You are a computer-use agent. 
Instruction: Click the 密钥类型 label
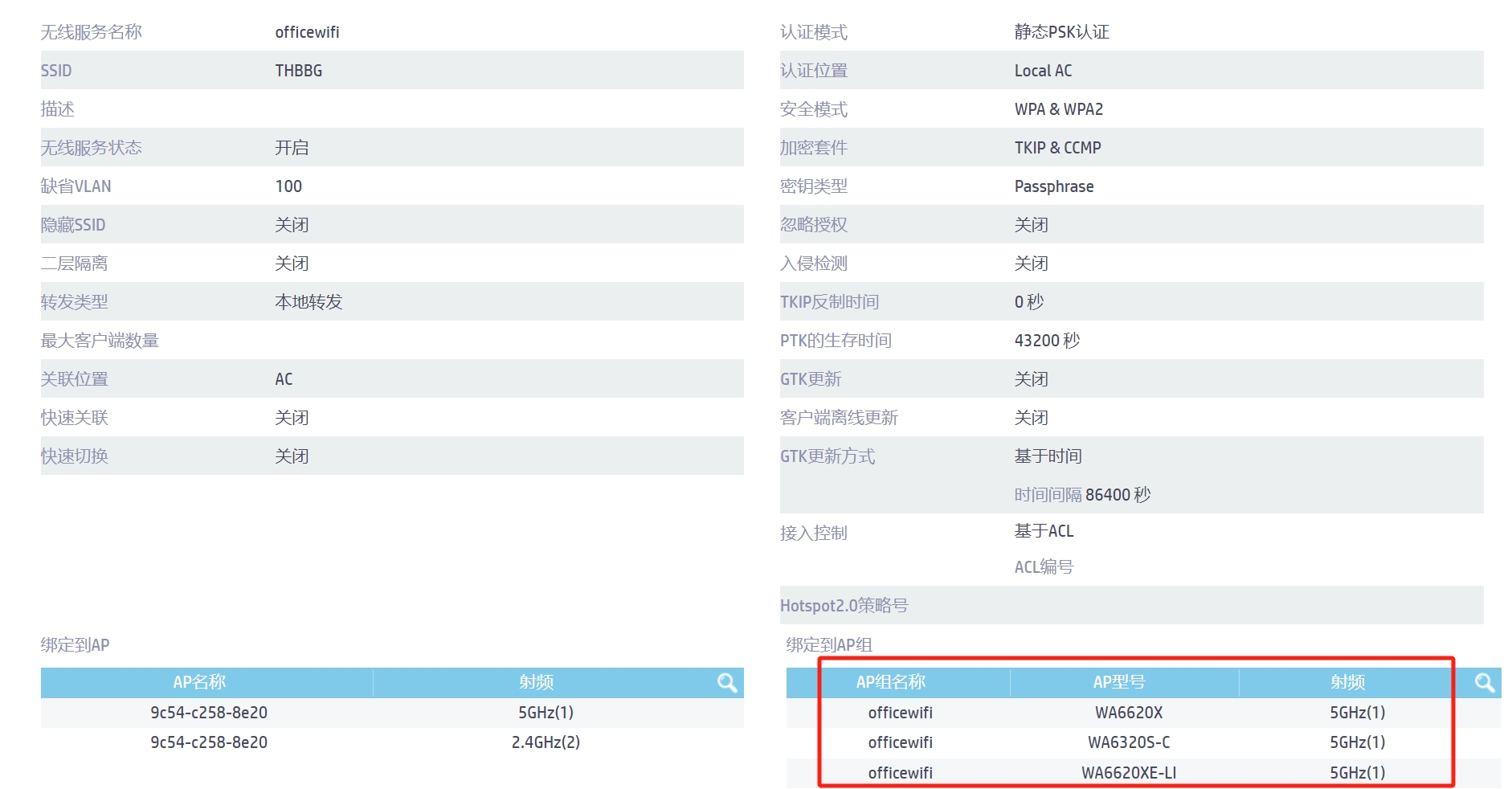[x=814, y=186]
